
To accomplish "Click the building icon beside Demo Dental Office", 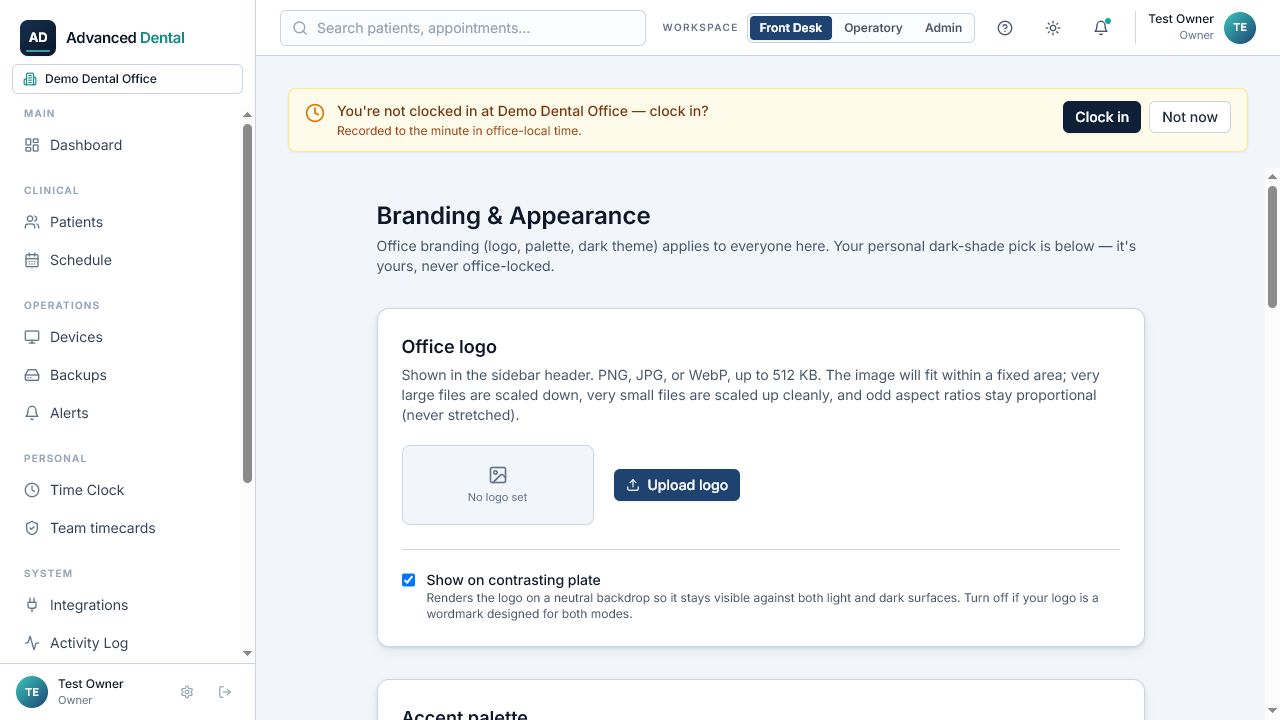I will (x=30, y=79).
